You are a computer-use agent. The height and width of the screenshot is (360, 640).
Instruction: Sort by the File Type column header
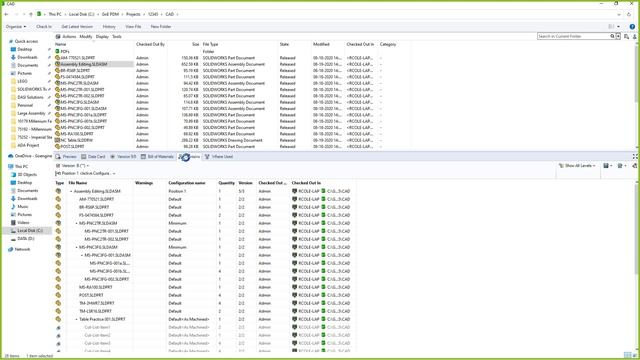[211, 44]
